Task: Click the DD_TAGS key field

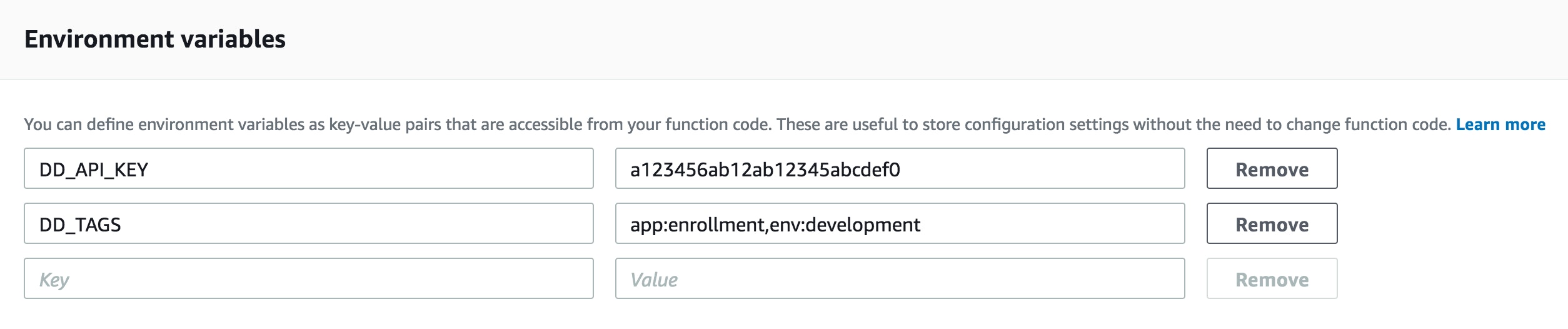Action: click(x=308, y=223)
